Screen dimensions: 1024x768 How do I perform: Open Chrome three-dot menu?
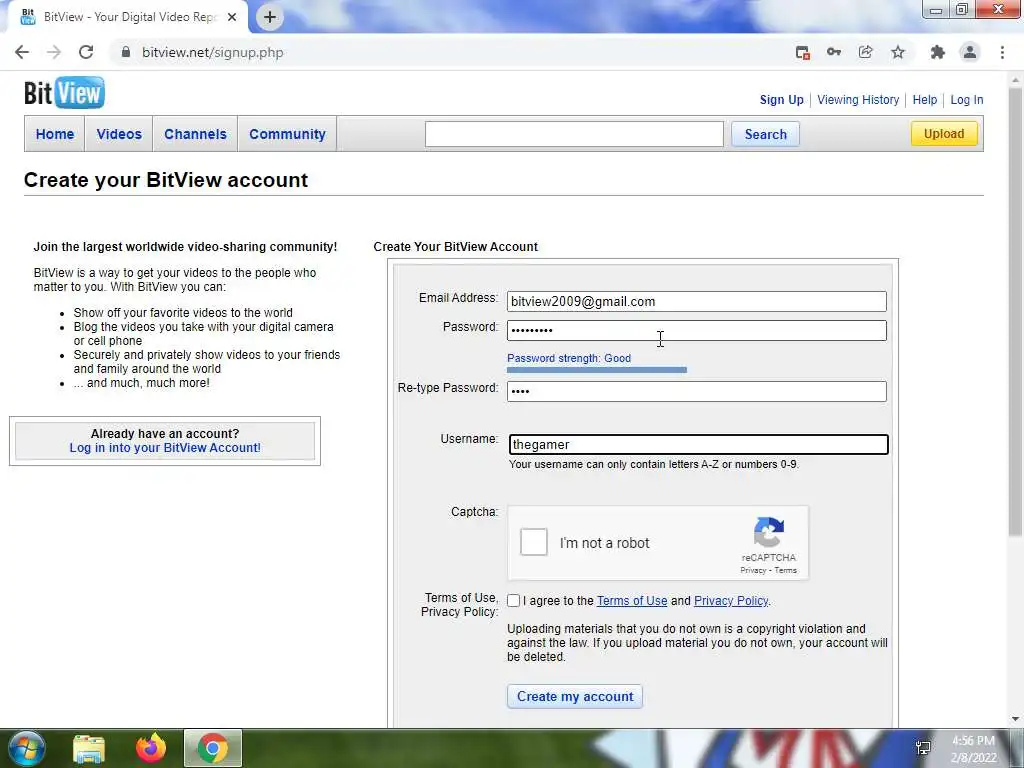point(1002,52)
